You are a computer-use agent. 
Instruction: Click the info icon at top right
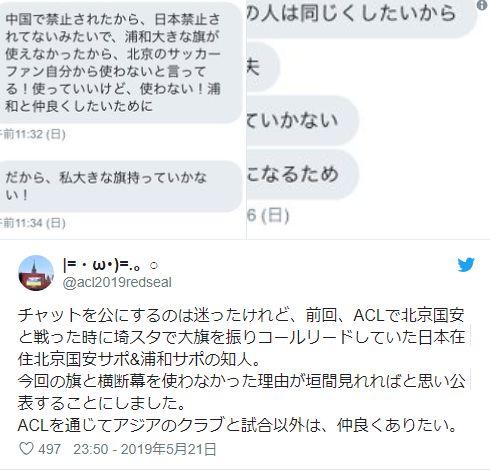(482, 5)
